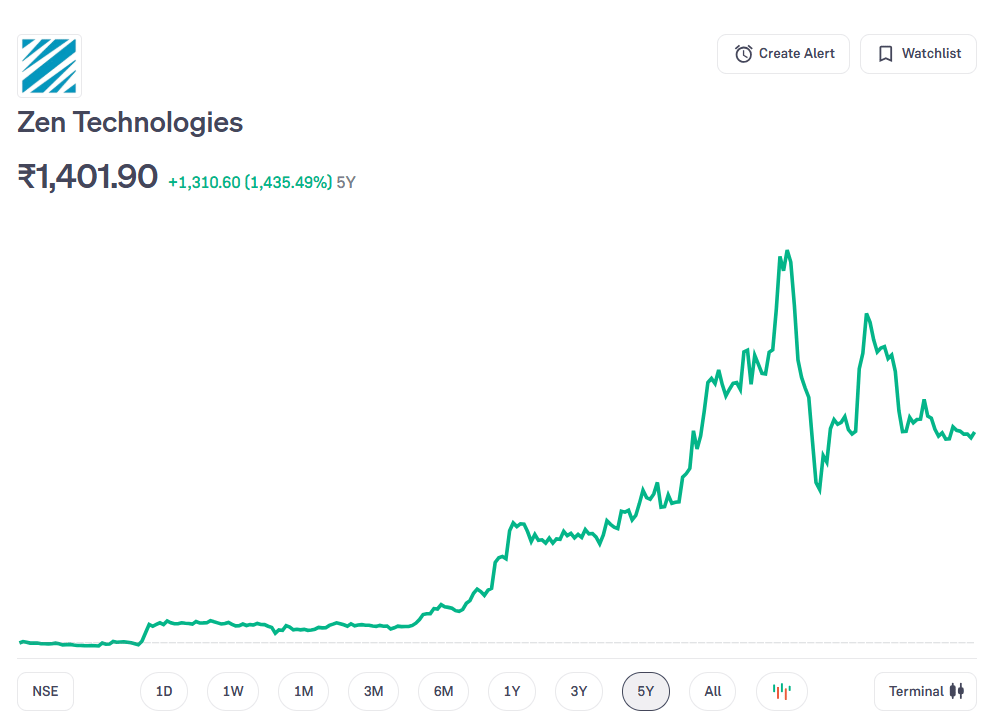The height and width of the screenshot is (728, 998).
Task: Switch chart to candlestick view
Action: point(782,691)
